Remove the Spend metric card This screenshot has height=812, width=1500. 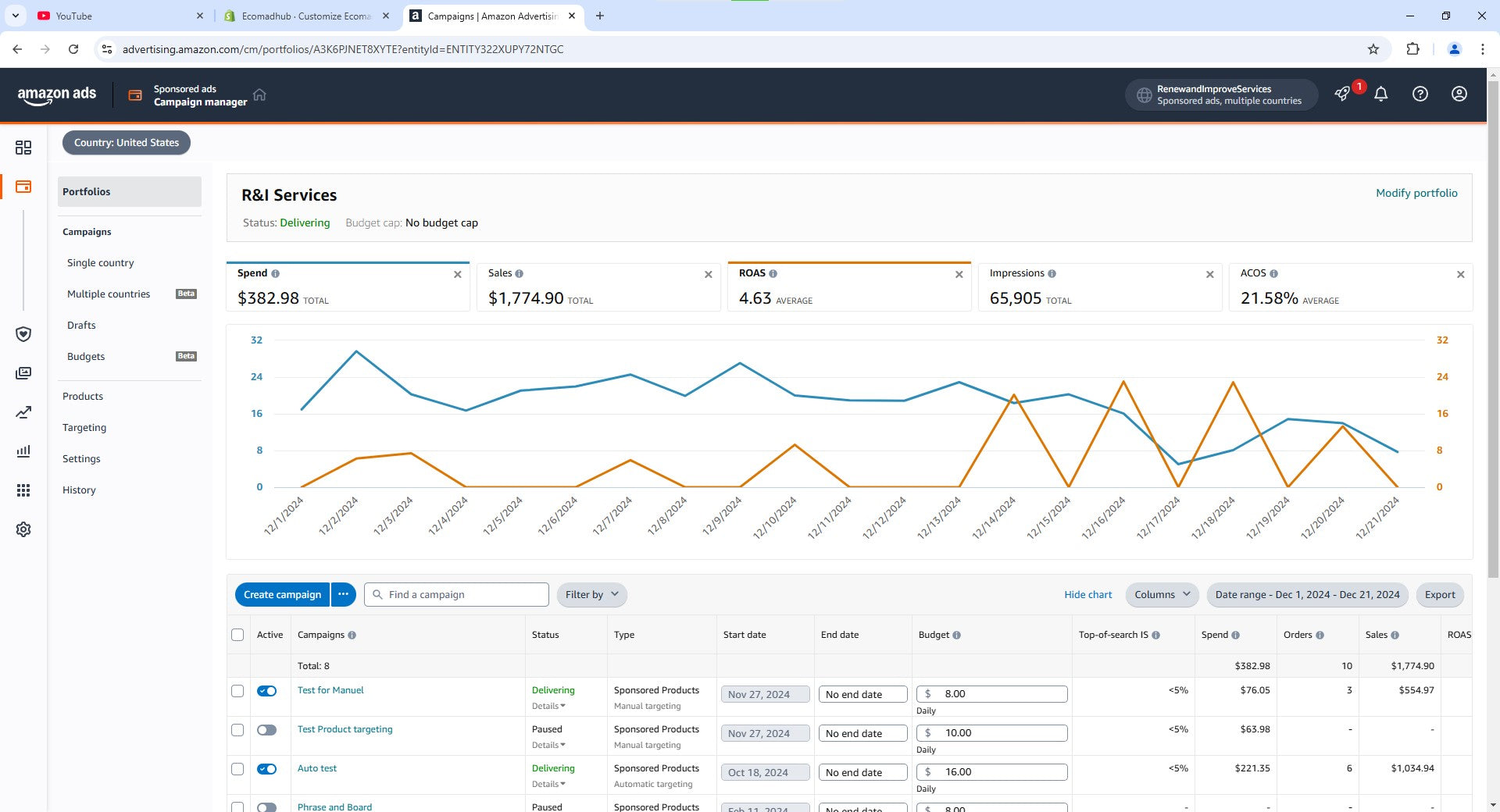pyautogui.click(x=458, y=275)
